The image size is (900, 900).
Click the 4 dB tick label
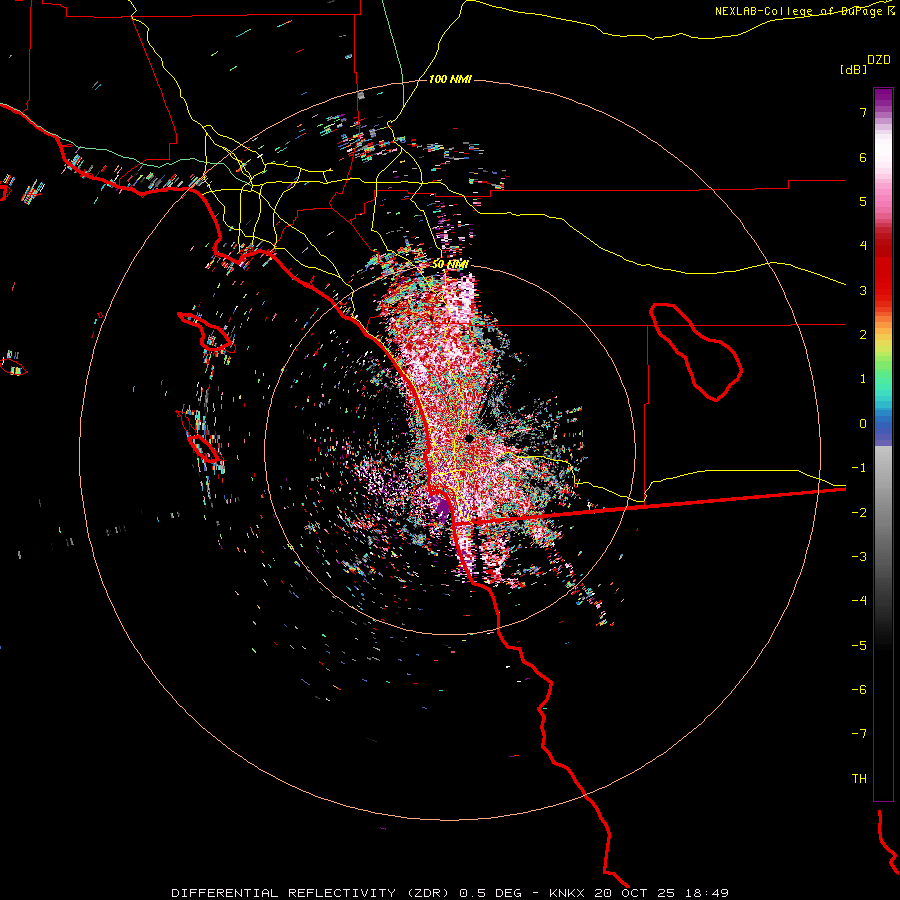point(863,246)
